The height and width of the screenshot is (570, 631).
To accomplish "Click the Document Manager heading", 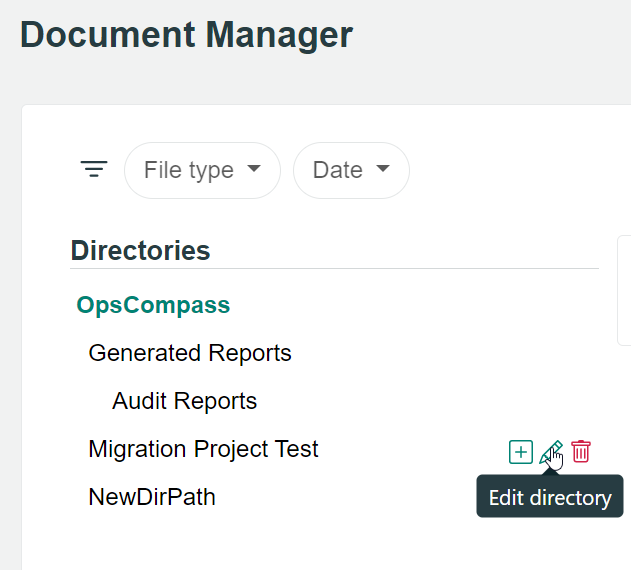I will pyautogui.click(x=187, y=35).
